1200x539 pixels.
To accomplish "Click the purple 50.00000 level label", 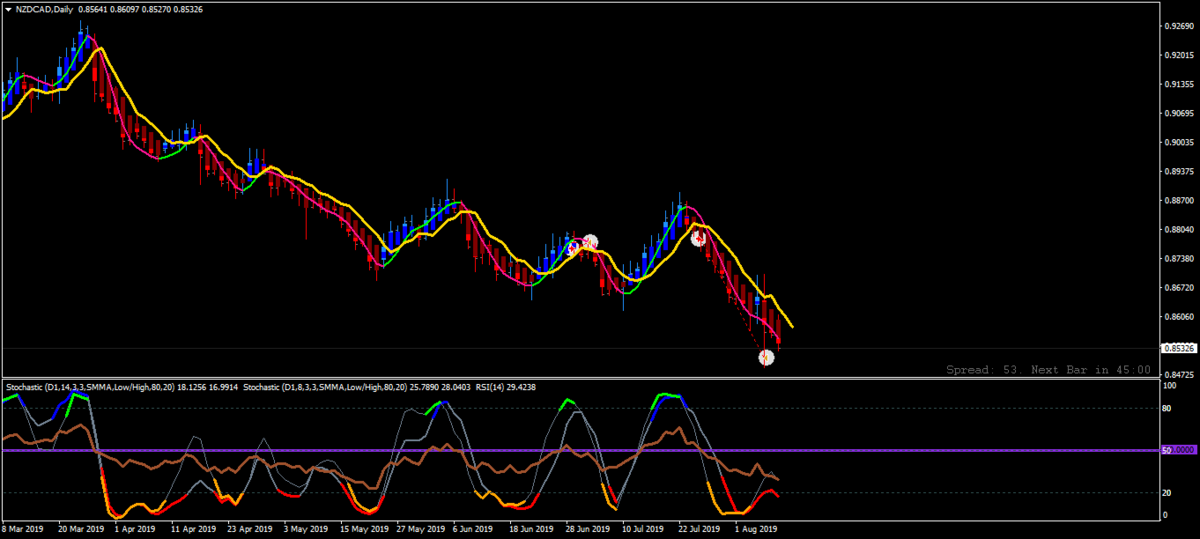I will pyautogui.click(x=1179, y=451).
